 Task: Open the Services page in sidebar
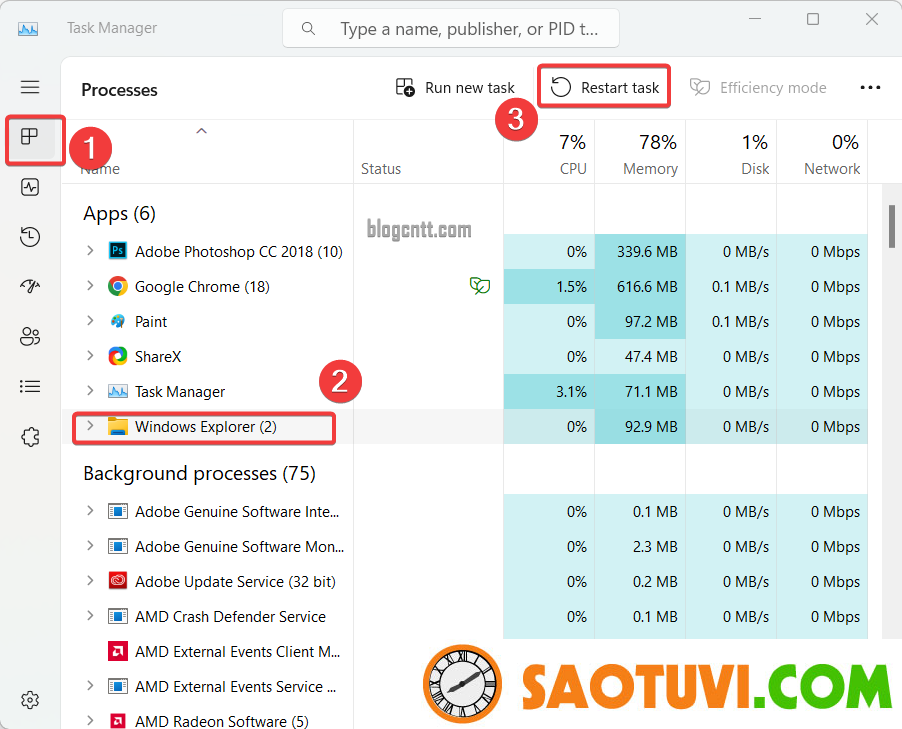(x=30, y=437)
